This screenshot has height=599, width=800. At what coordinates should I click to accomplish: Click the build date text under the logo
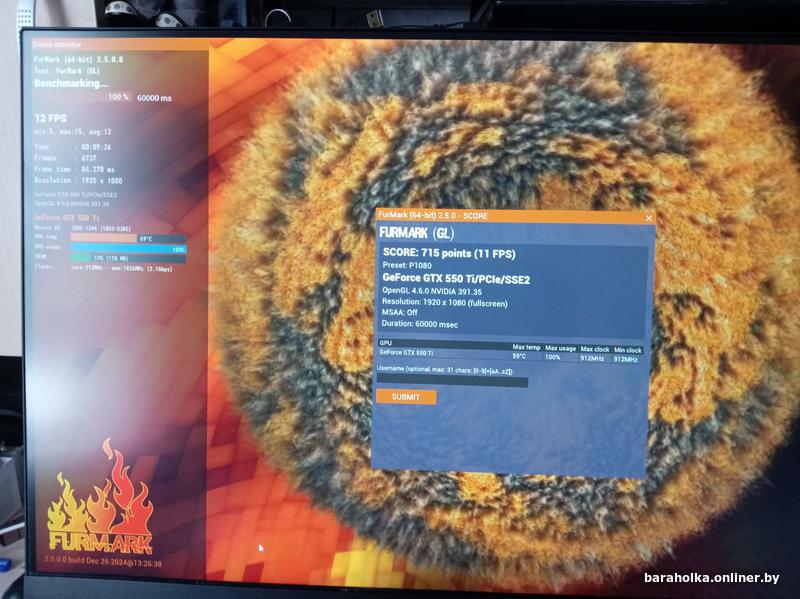coord(103,563)
